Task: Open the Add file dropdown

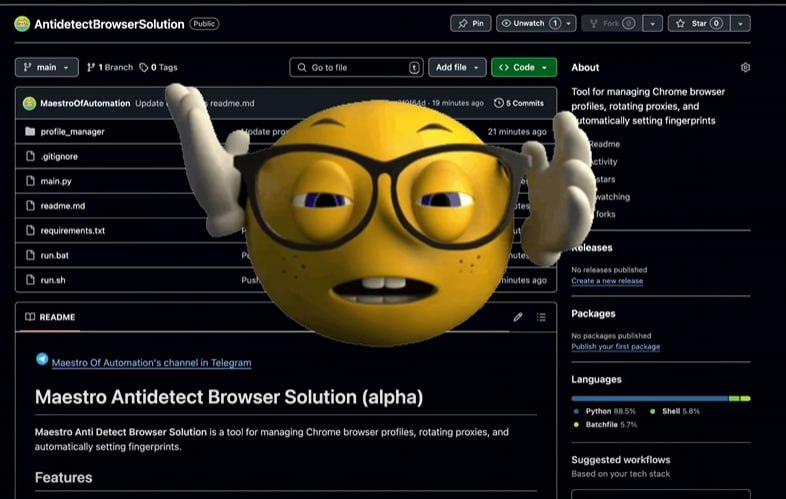Action: 457,67
